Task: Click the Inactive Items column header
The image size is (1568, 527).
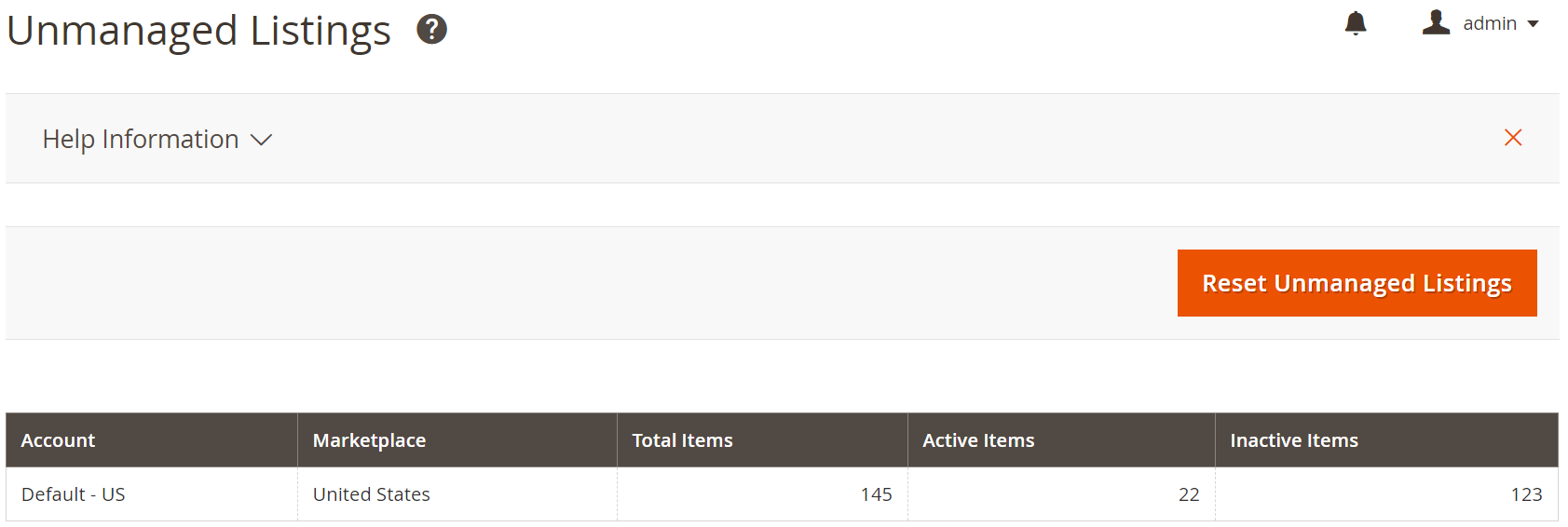Action: coord(1293,440)
